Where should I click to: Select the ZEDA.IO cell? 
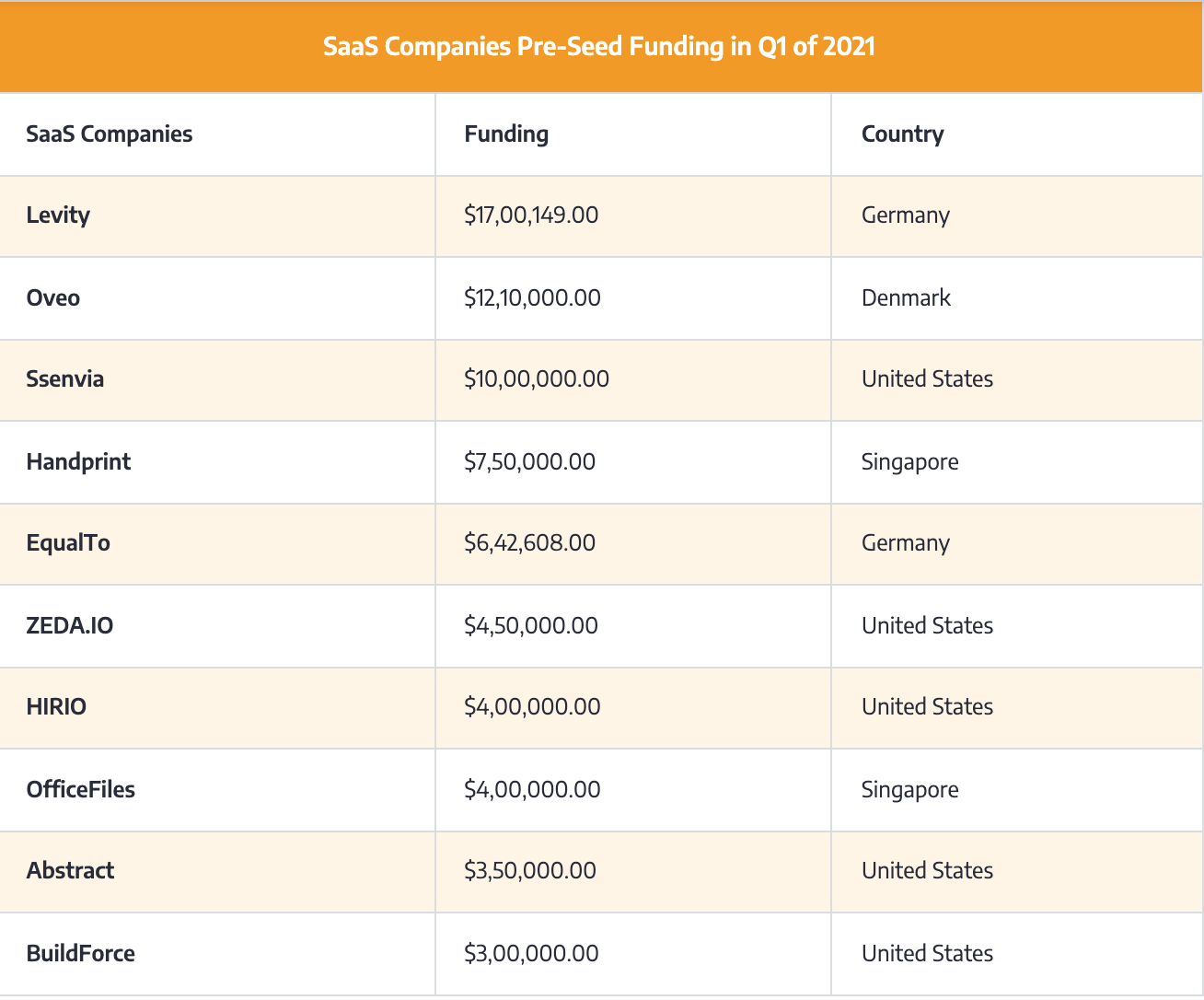pos(70,625)
